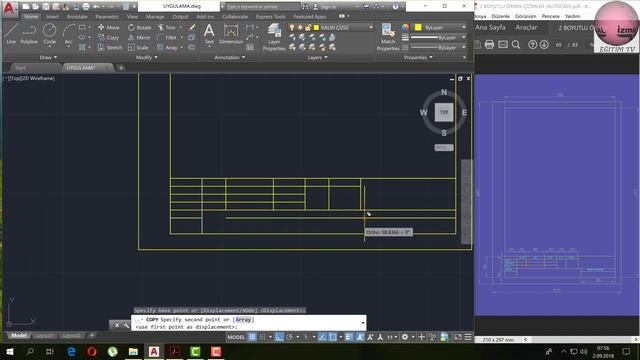Click the Stretch tool
Viewport: 640px width, 360px height.
110,47
